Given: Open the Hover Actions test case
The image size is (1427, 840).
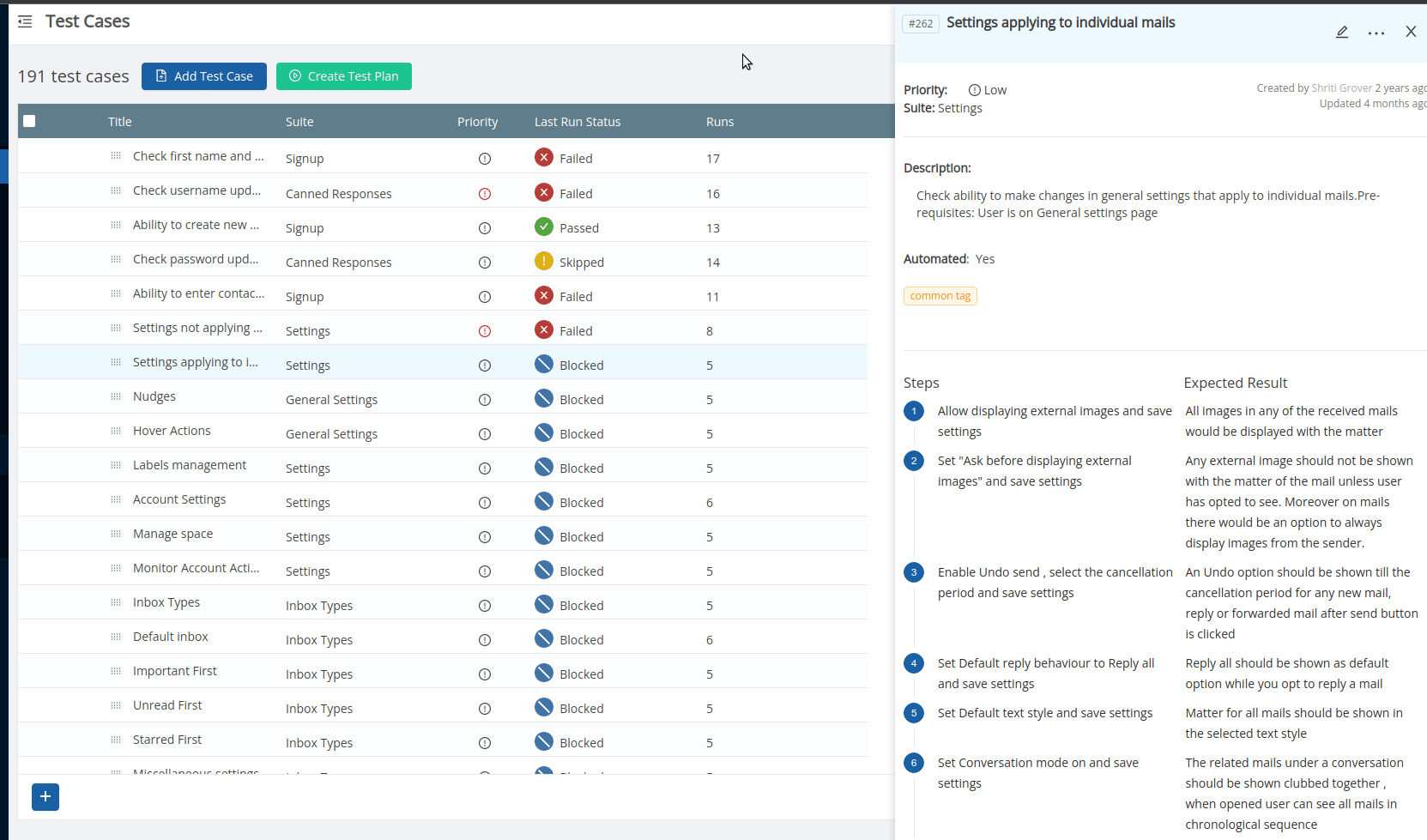Looking at the screenshot, I should click(x=172, y=431).
